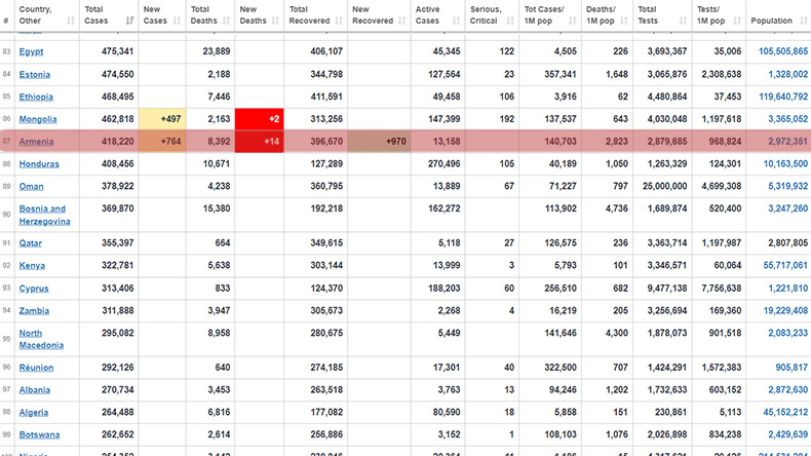This screenshot has width=811, height=456.
Task: Open the Botswana country link
Action: pyautogui.click(x=39, y=435)
